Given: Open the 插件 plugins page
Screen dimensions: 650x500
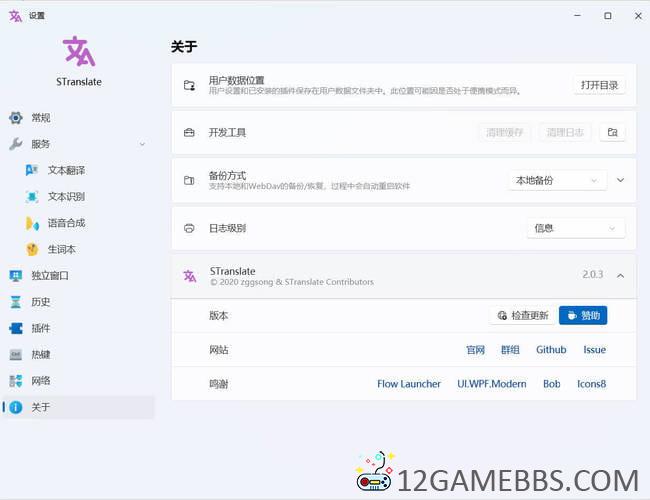Looking at the screenshot, I should (40, 328).
